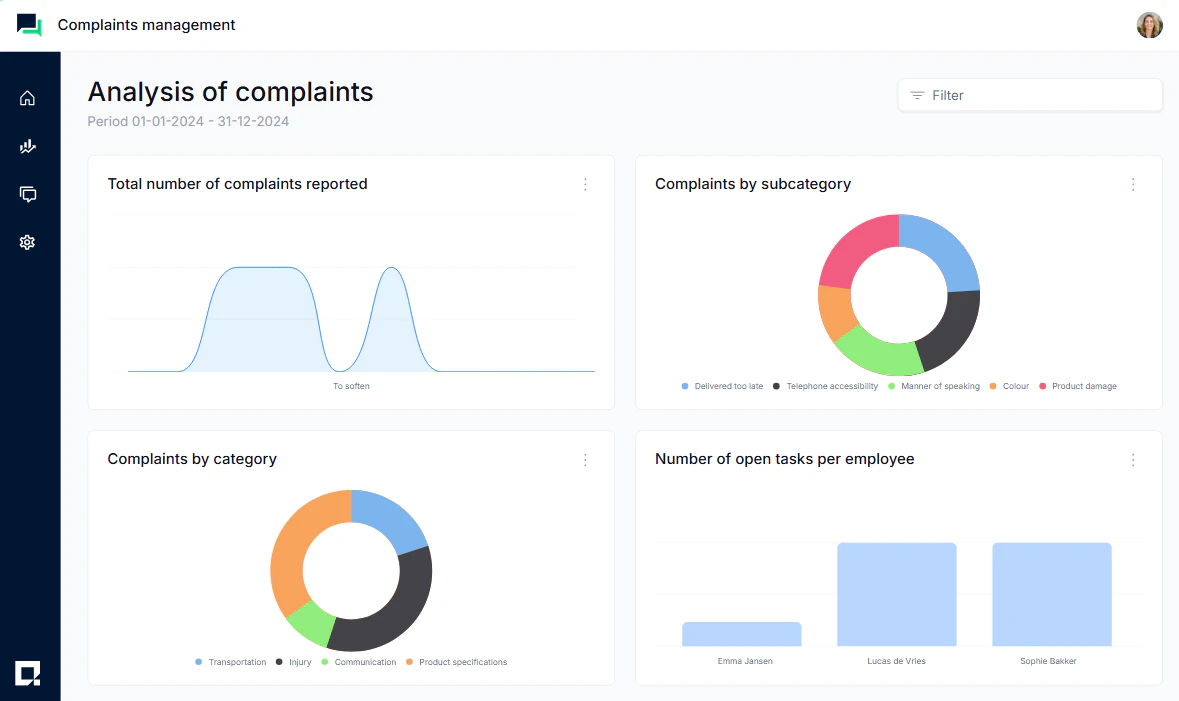Click the Filter control
The image size is (1179, 701).
coord(1029,95)
